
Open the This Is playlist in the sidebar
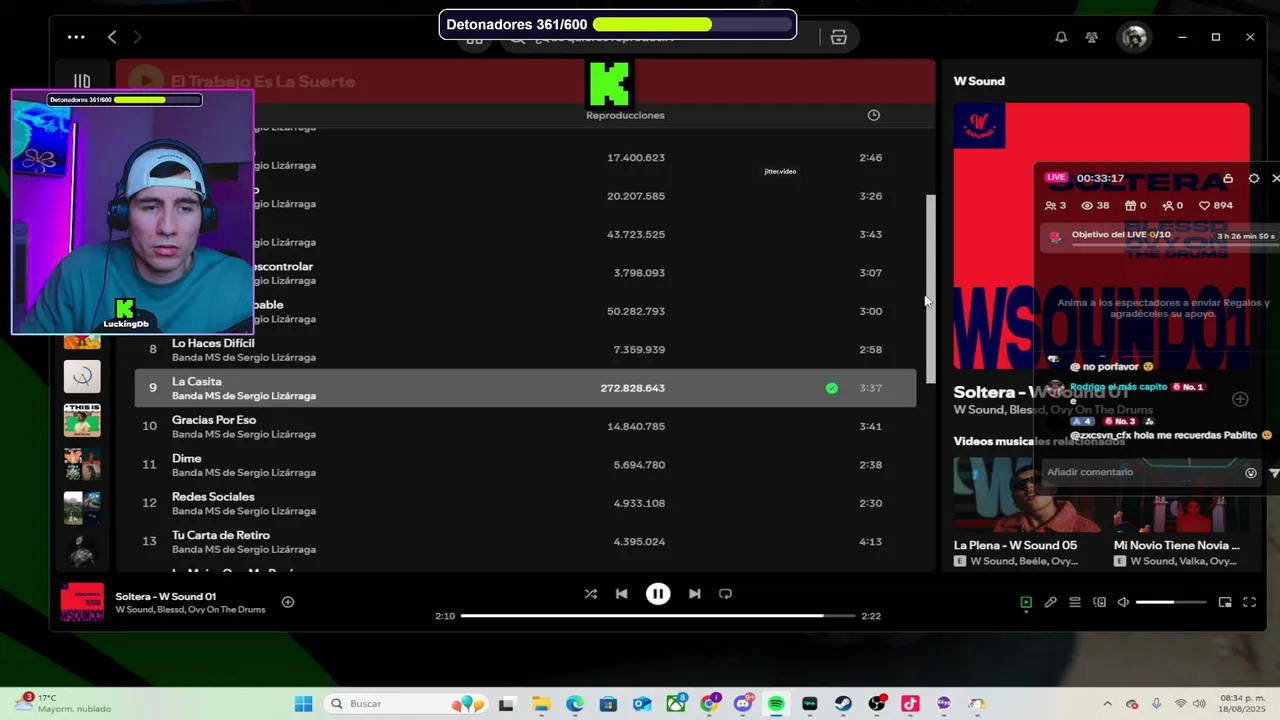[82, 420]
